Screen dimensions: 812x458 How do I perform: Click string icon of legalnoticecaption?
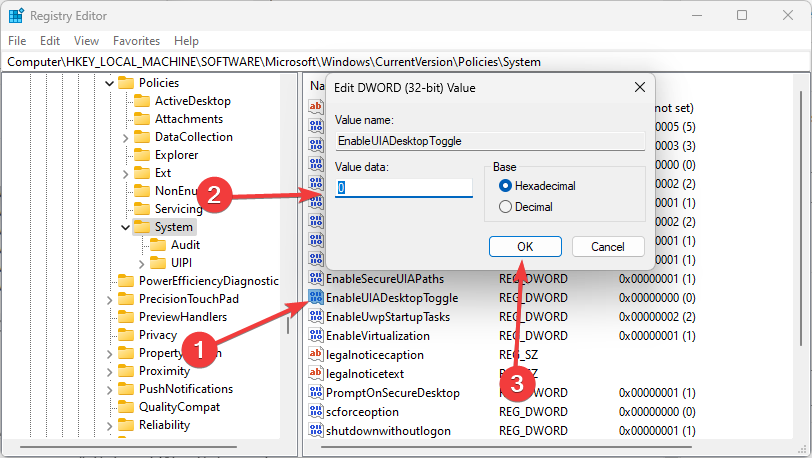[x=316, y=355]
